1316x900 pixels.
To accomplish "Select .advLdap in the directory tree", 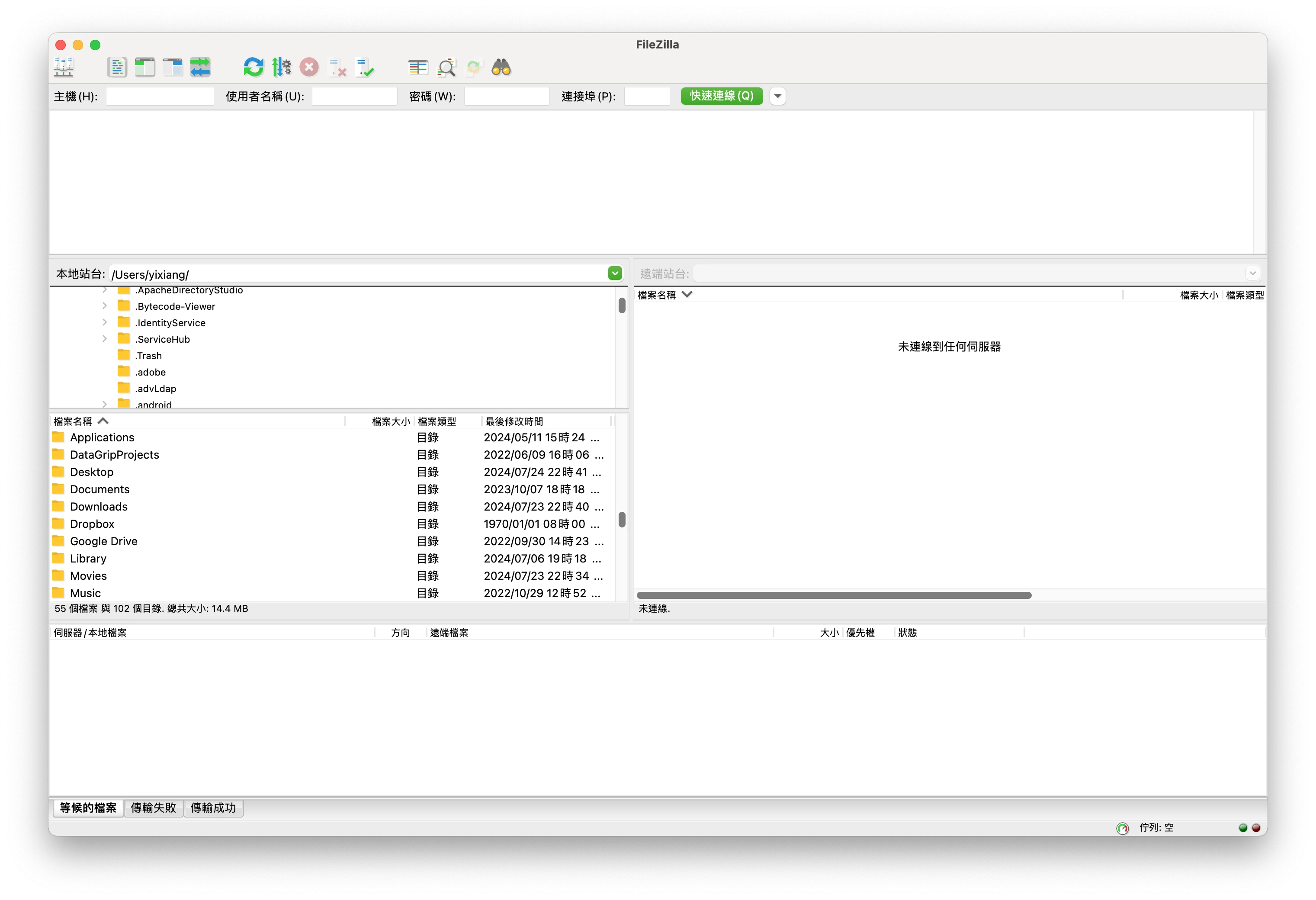I will click(x=156, y=389).
